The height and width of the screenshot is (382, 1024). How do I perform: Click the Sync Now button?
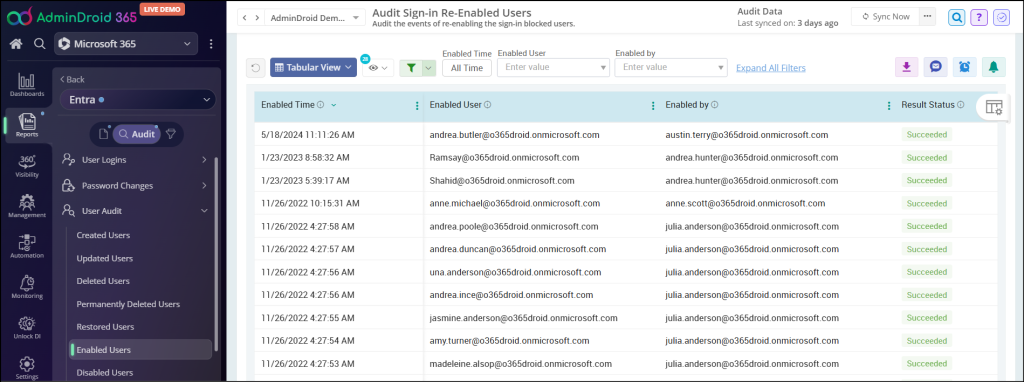(x=886, y=17)
